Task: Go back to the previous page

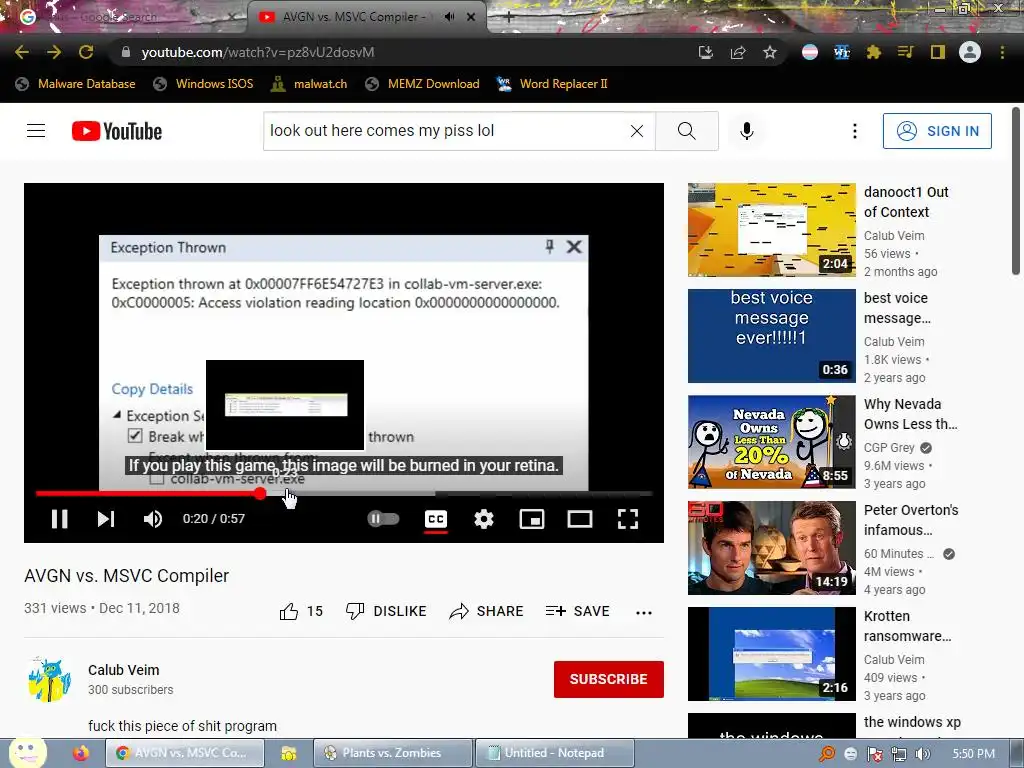Action: [22, 52]
